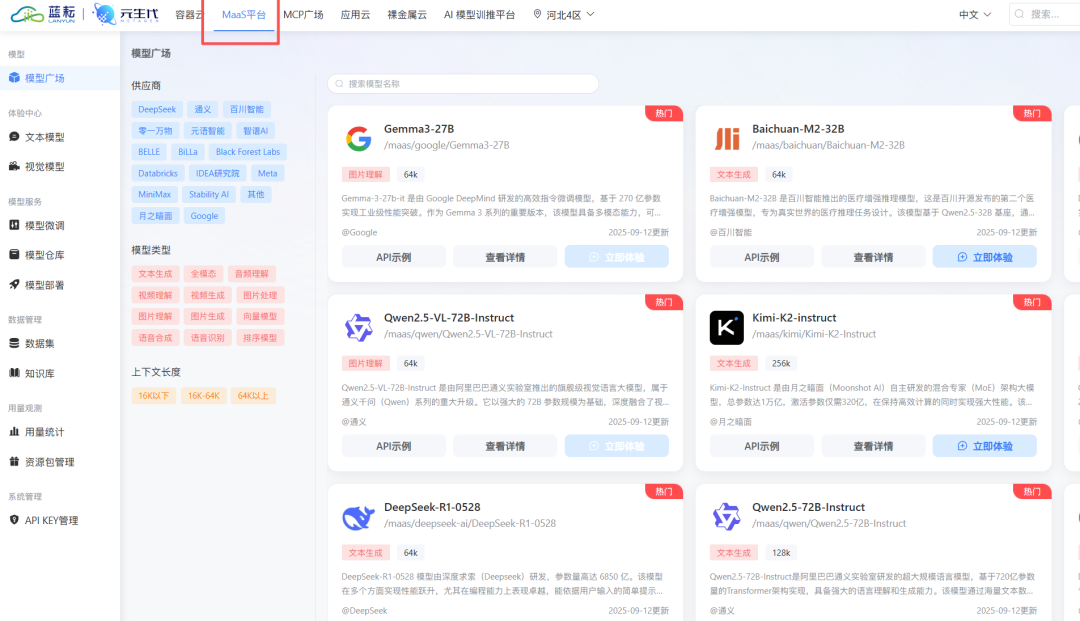Toggle 全模态 model type filter
Viewport: 1080px width, 621px height.
tap(203, 274)
